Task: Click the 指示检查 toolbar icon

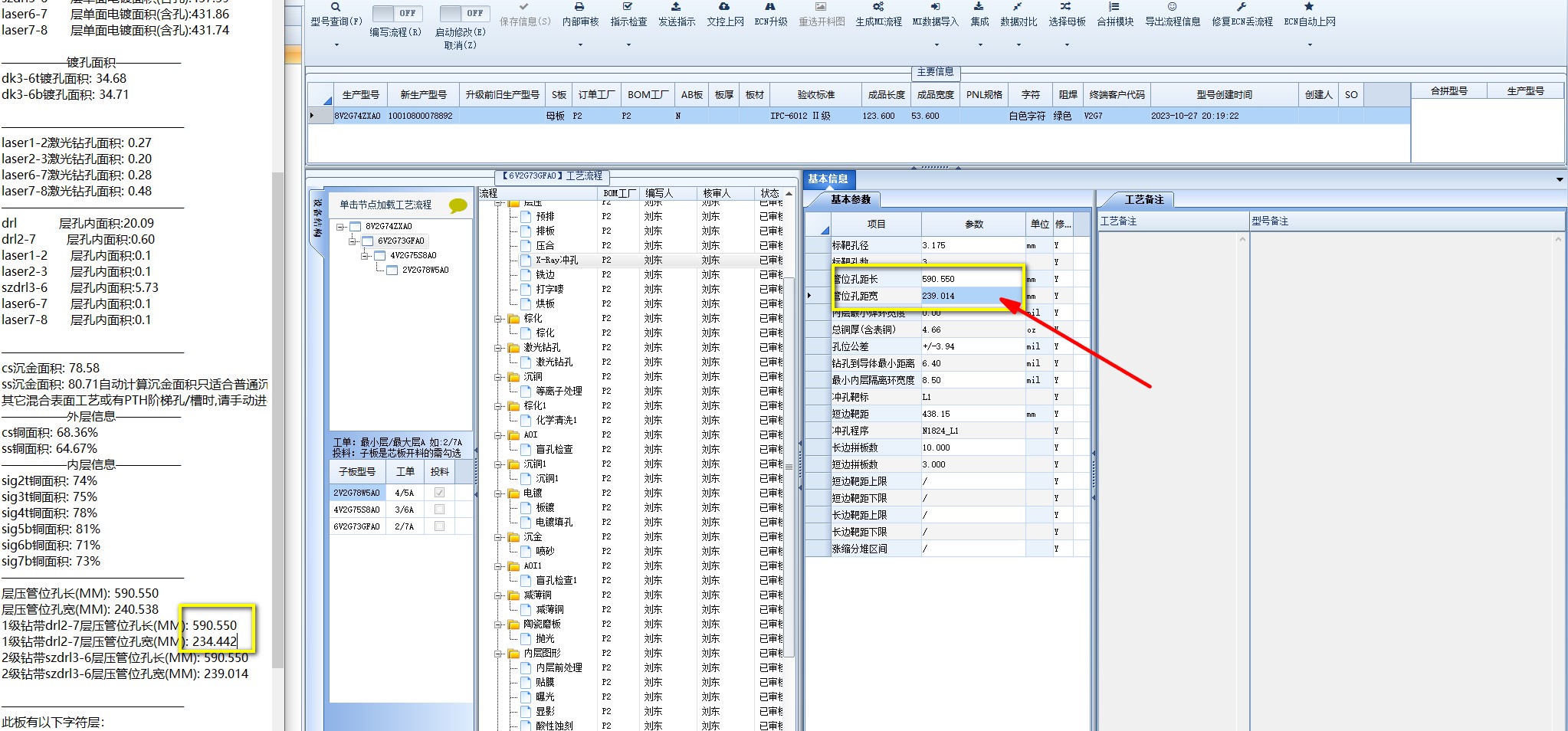Action: (628, 6)
